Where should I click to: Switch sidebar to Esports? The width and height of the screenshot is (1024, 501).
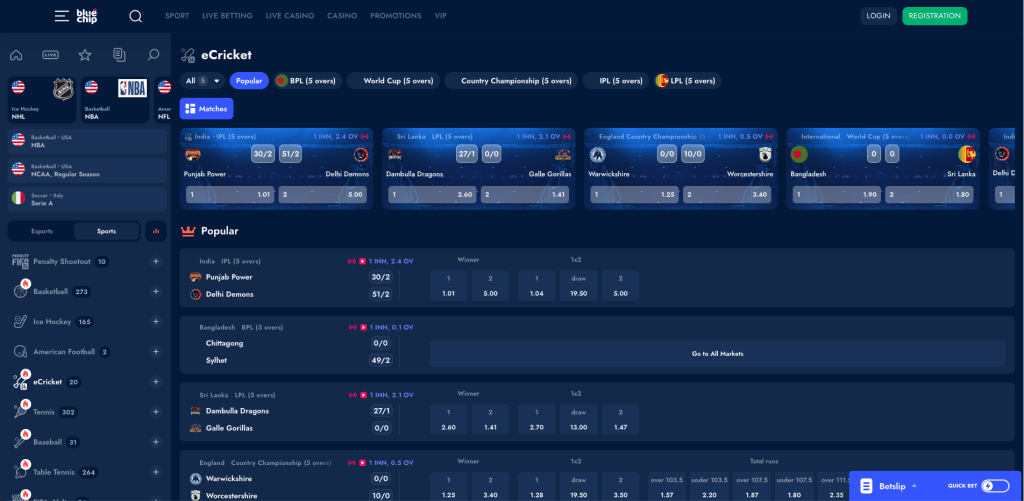(x=42, y=231)
